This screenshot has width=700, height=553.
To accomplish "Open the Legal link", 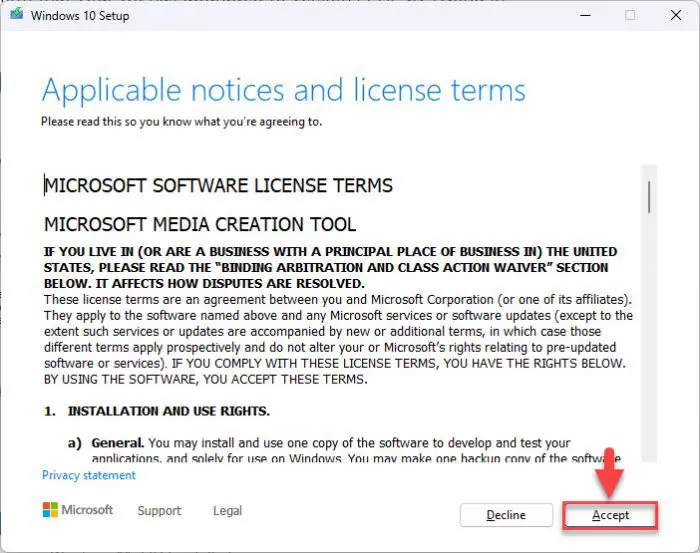I will pos(227,510).
